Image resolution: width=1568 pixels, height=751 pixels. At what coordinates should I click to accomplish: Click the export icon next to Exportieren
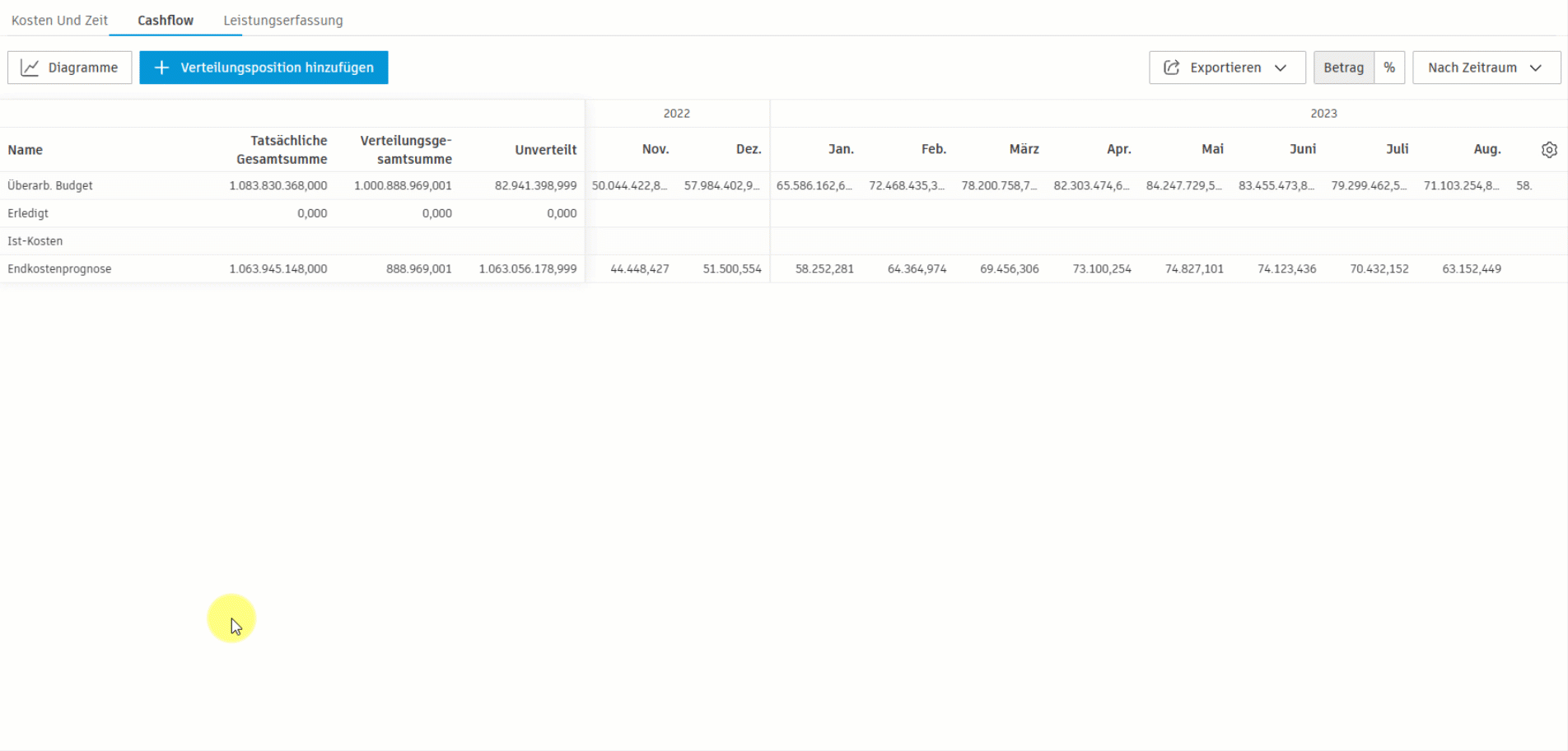[1171, 68]
